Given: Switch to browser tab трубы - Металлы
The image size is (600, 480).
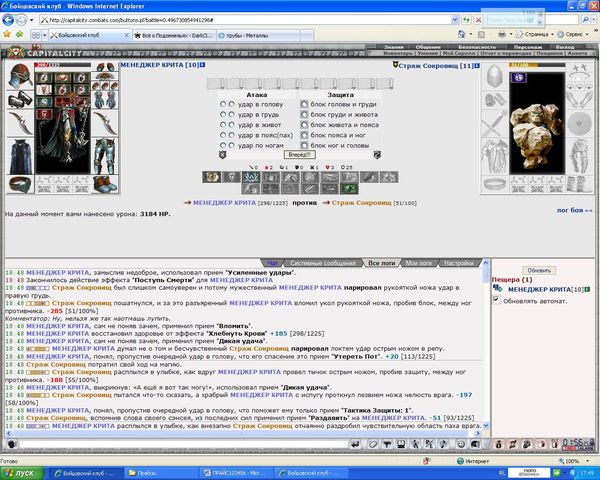Looking at the screenshot, I should tap(259, 36).
